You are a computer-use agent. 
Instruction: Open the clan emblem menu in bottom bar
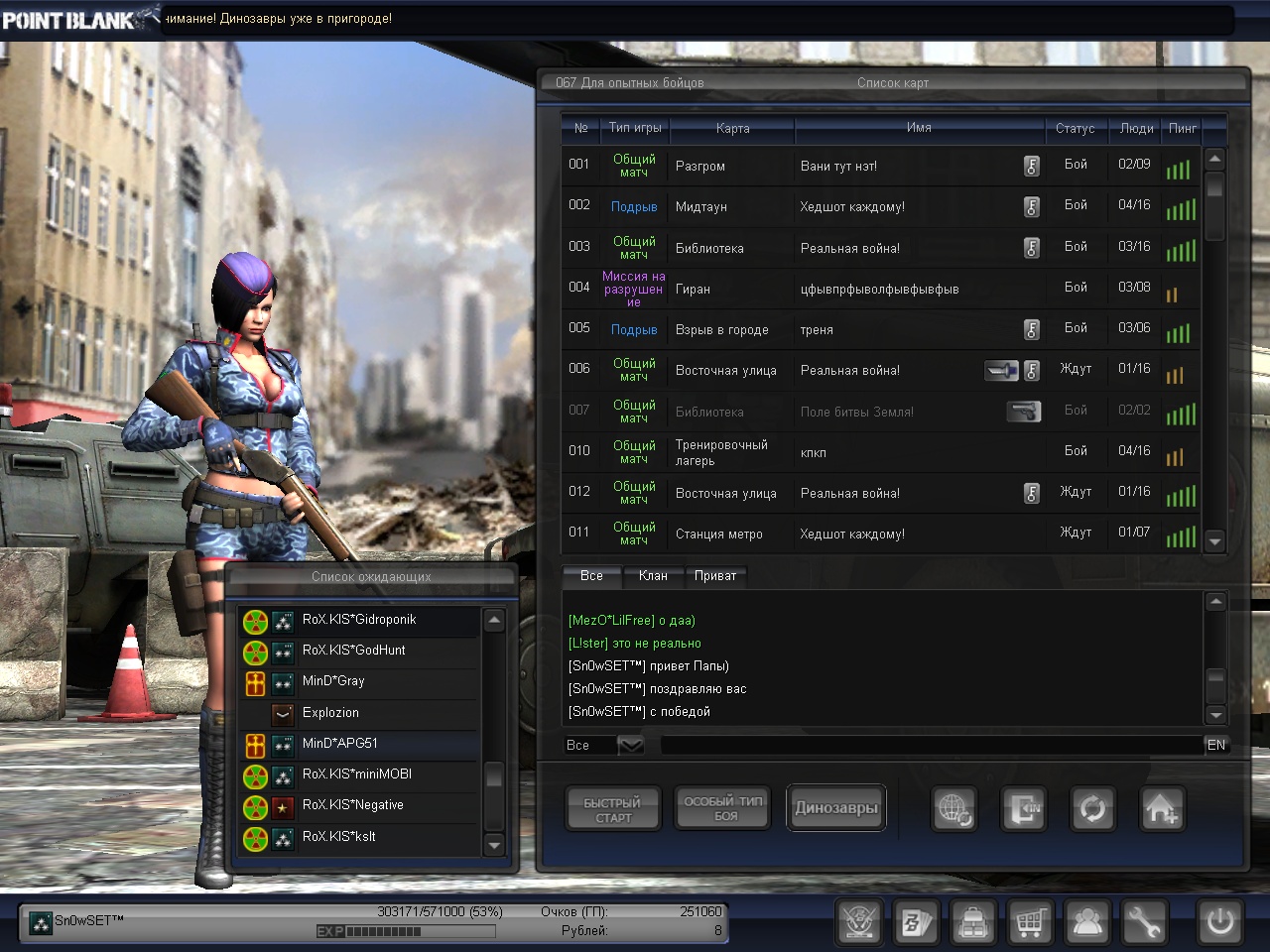pos(858,923)
